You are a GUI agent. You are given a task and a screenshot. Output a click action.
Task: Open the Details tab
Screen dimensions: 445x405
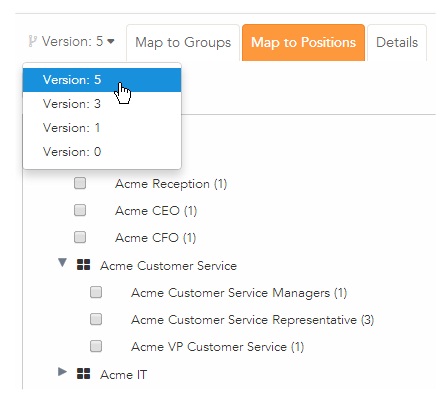(397, 43)
